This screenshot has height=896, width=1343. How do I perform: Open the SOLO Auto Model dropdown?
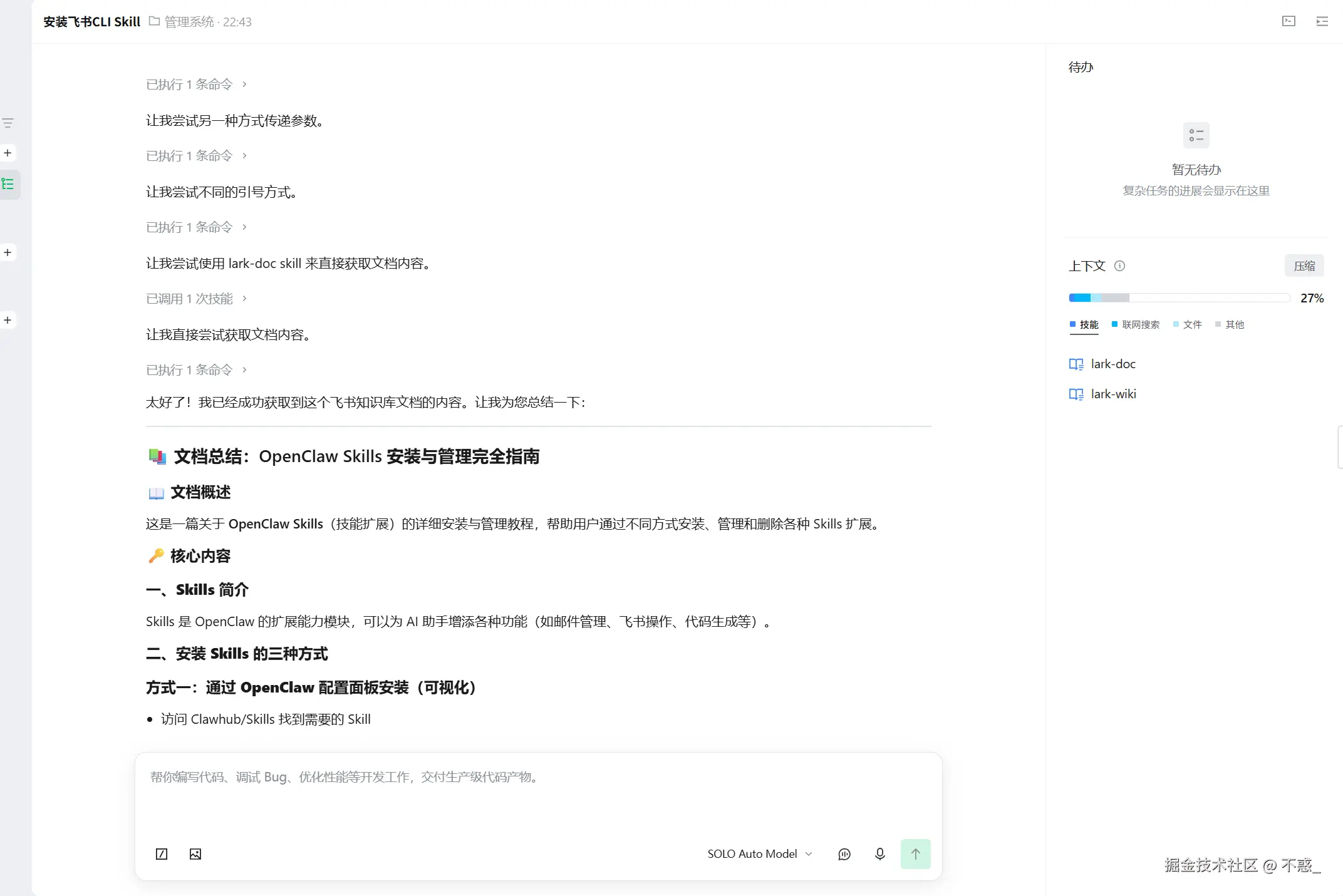point(760,854)
